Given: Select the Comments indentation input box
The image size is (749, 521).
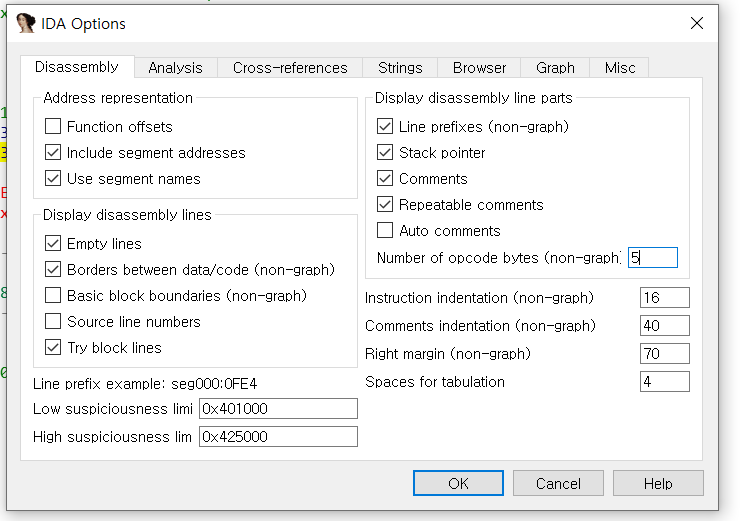Looking at the screenshot, I should pyautogui.click(x=664, y=326).
